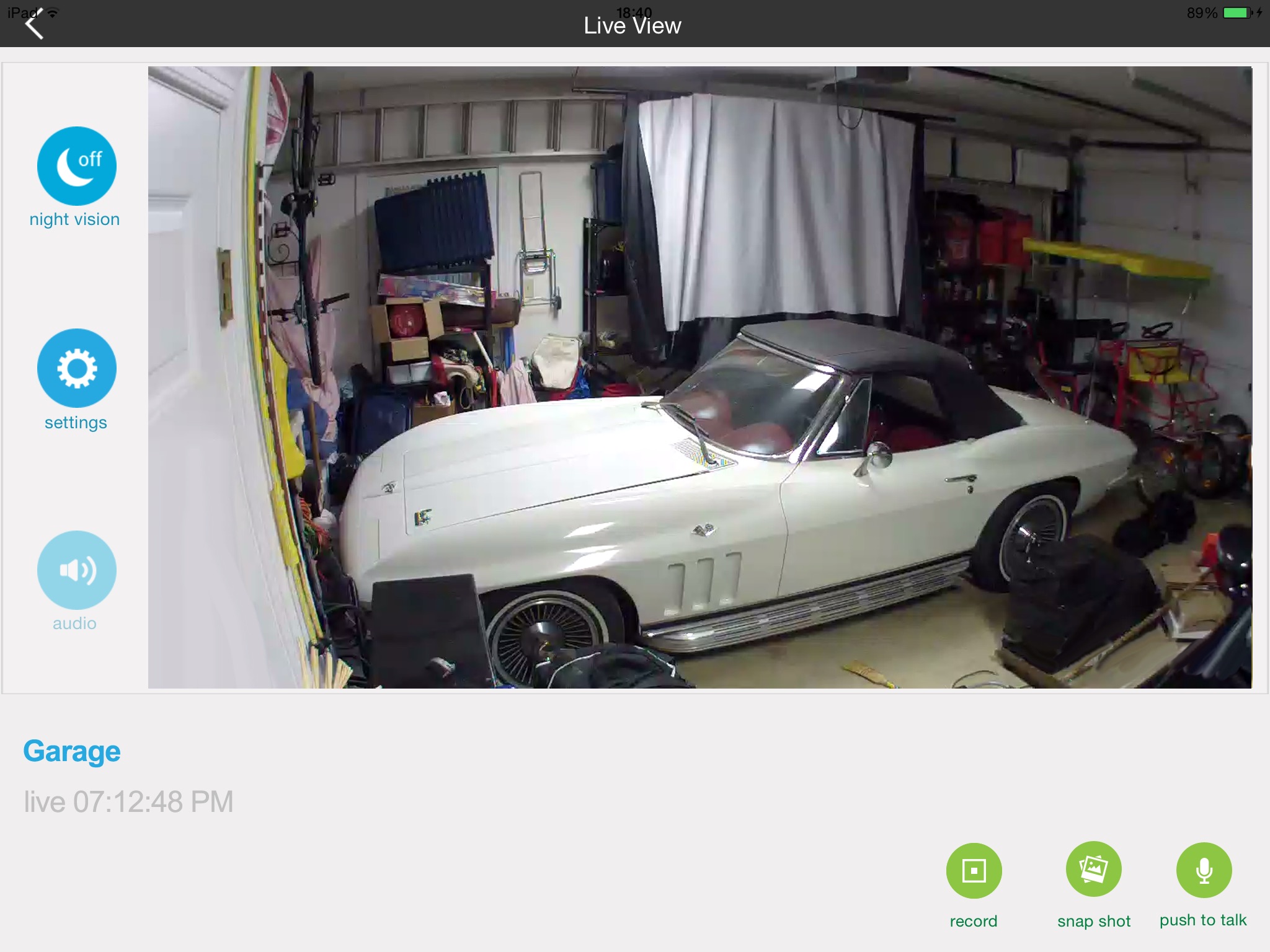Image resolution: width=1270 pixels, height=952 pixels.
Task: Click the night vision label
Action: click(74, 219)
